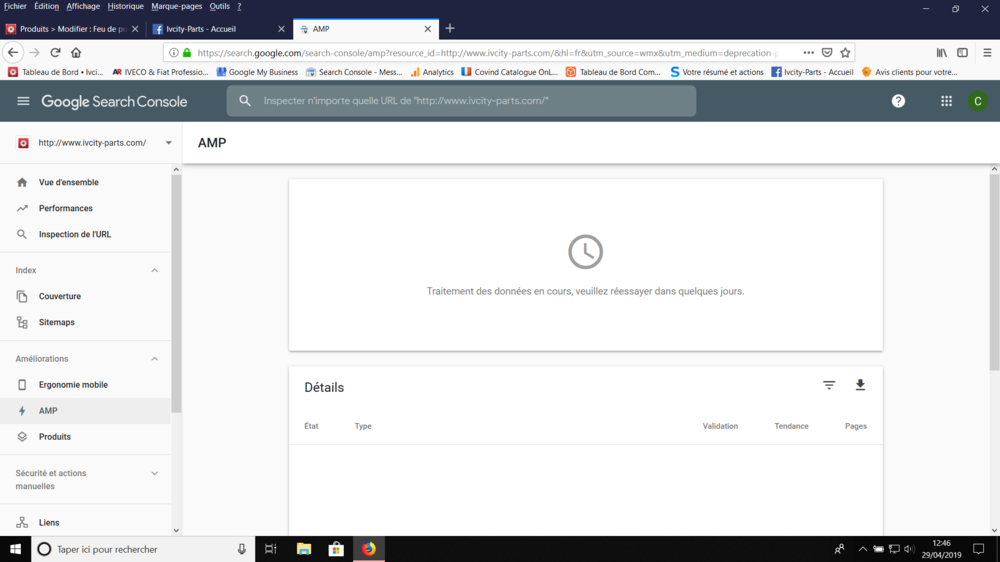Viewport: 1000px width, 562px height.
Task: Open the Windows notification center
Action: coord(978,549)
